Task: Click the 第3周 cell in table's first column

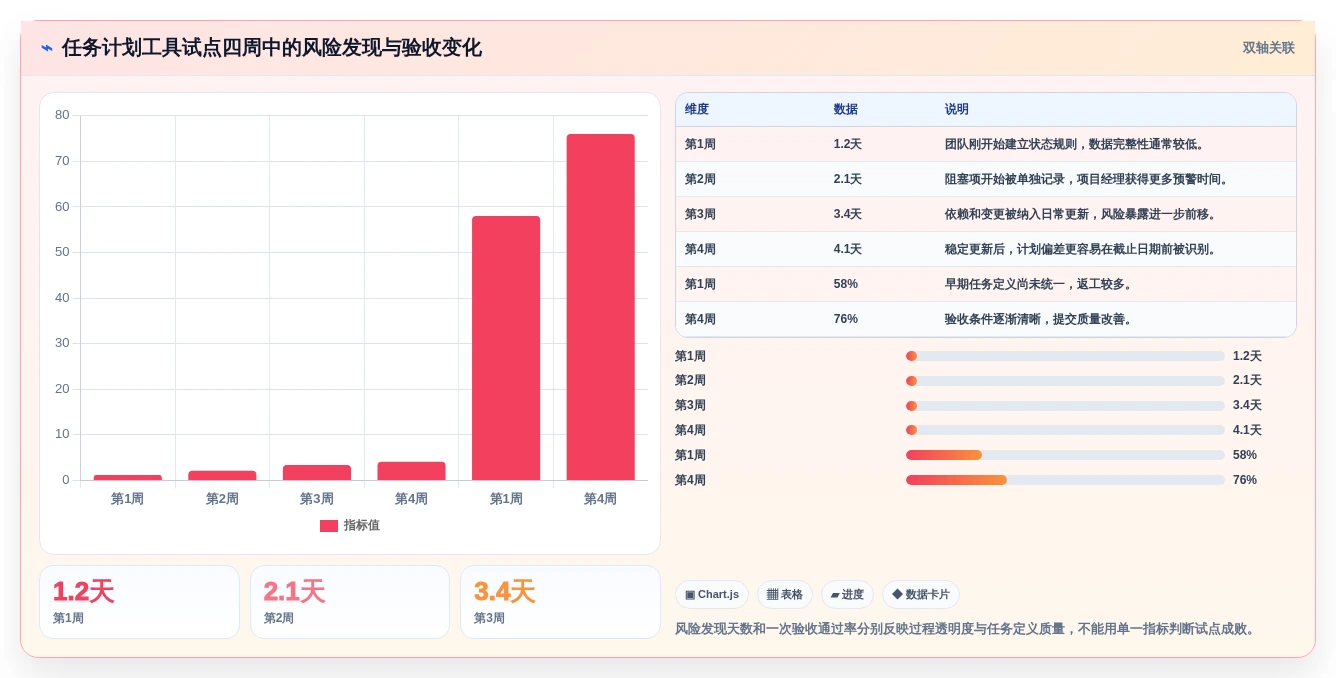Action: (x=700, y=215)
